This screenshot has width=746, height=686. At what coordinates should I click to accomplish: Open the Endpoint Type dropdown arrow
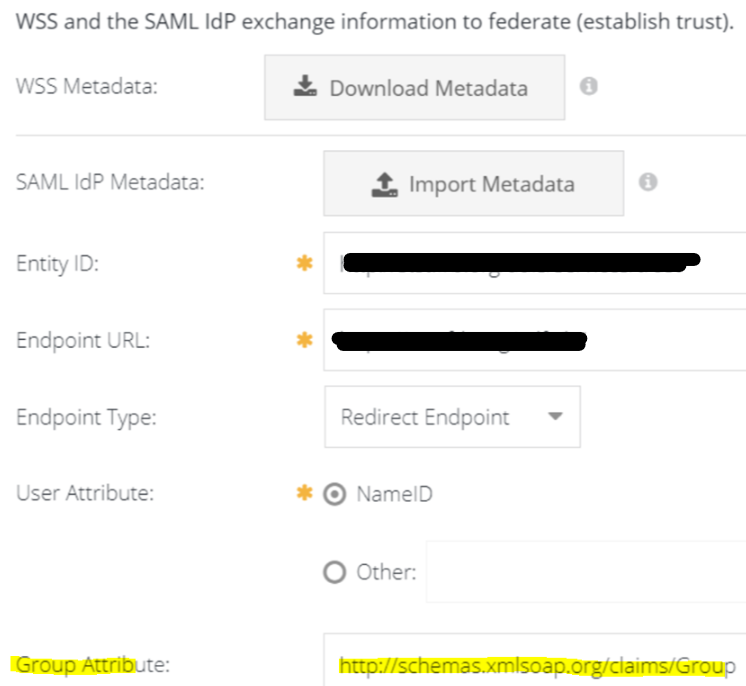(x=556, y=417)
